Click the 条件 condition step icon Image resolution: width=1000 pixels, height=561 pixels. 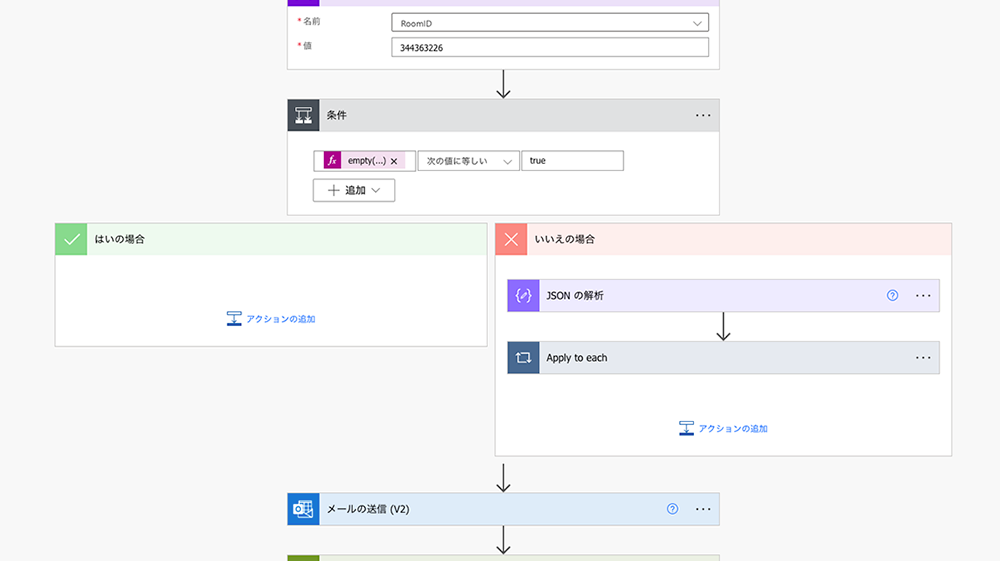(x=304, y=115)
